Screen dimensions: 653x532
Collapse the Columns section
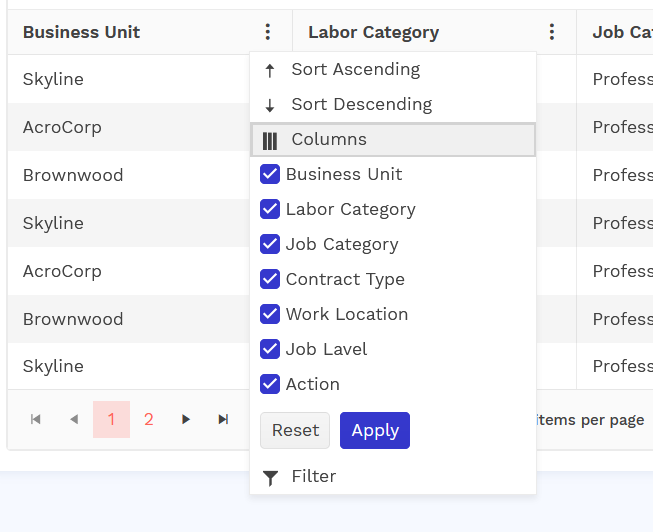[x=329, y=140]
